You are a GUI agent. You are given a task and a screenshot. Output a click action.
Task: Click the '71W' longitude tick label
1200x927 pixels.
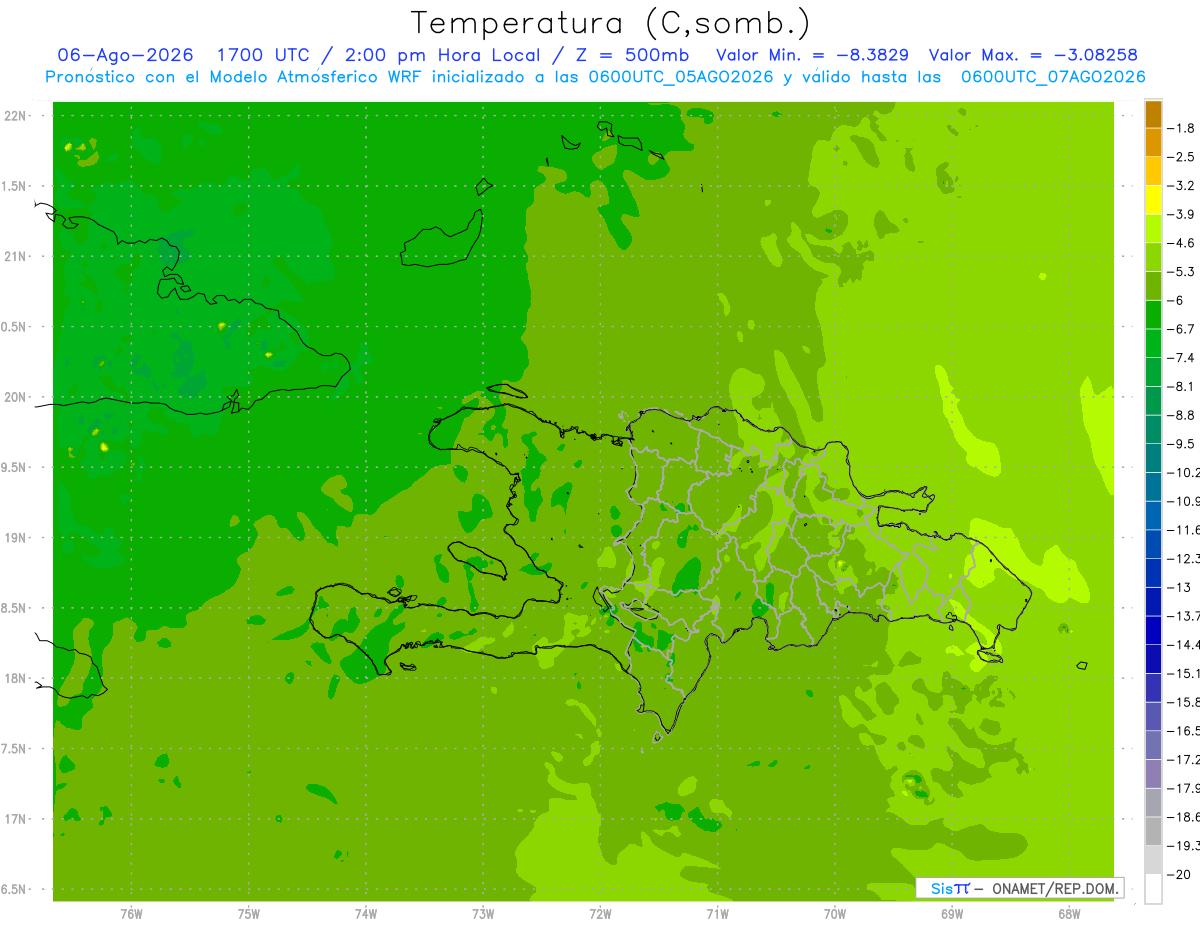tap(717, 914)
